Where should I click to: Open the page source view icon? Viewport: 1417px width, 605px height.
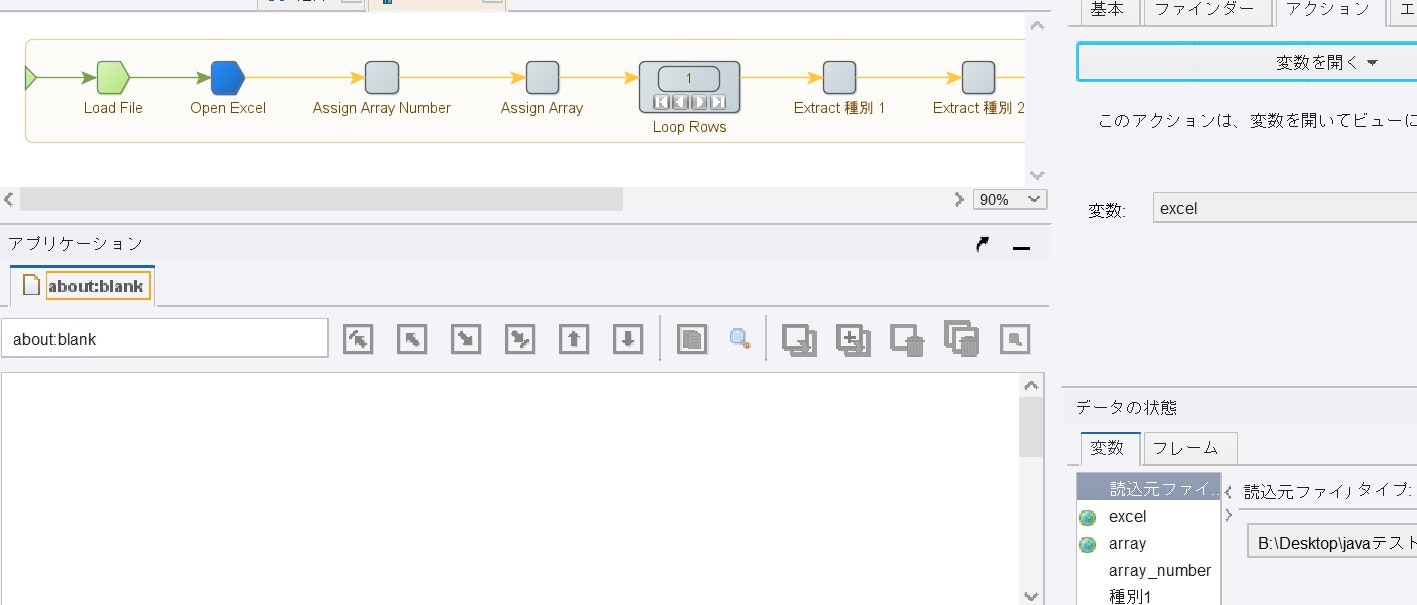click(692, 340)
